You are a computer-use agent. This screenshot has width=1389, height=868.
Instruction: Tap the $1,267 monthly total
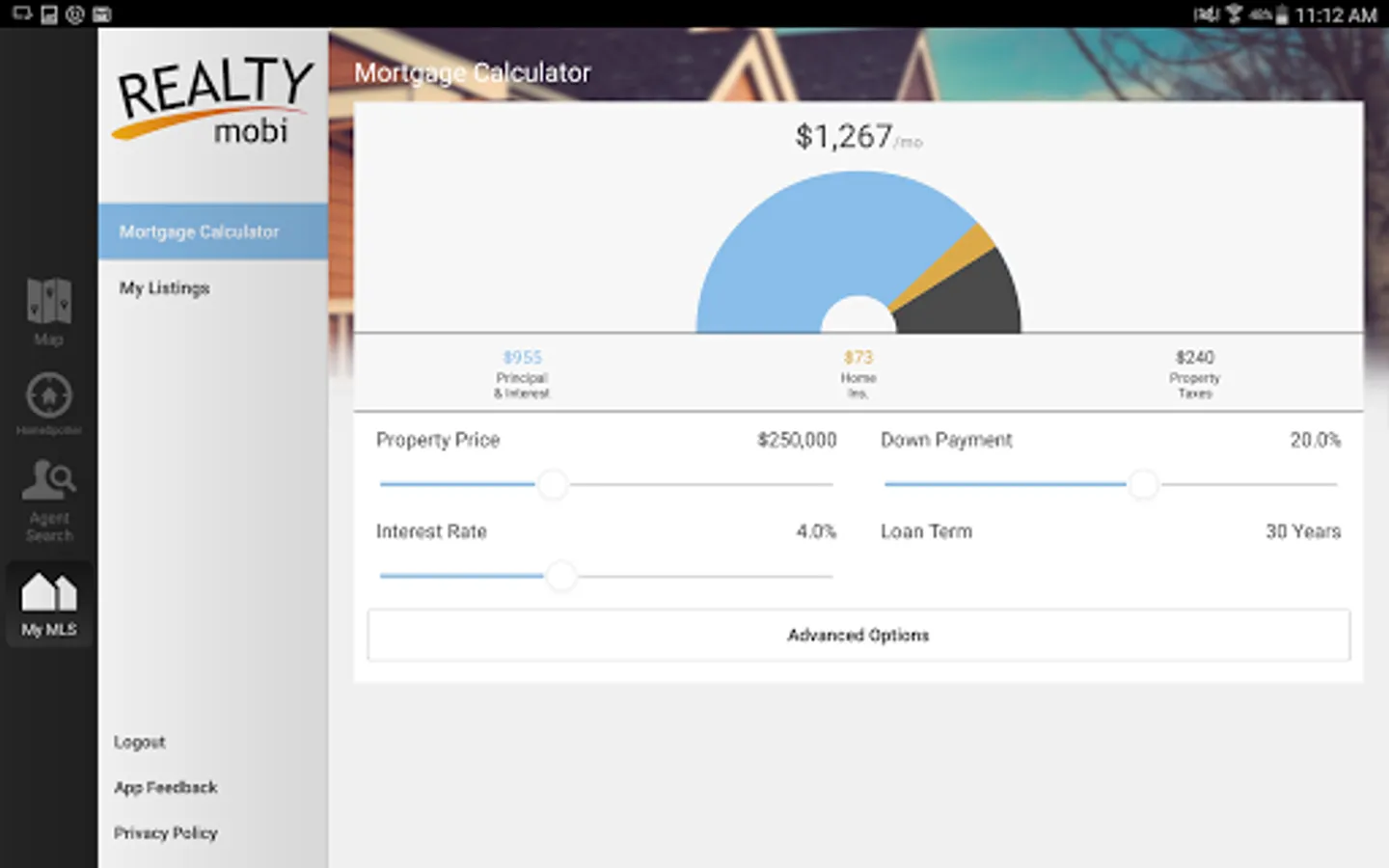858,137
